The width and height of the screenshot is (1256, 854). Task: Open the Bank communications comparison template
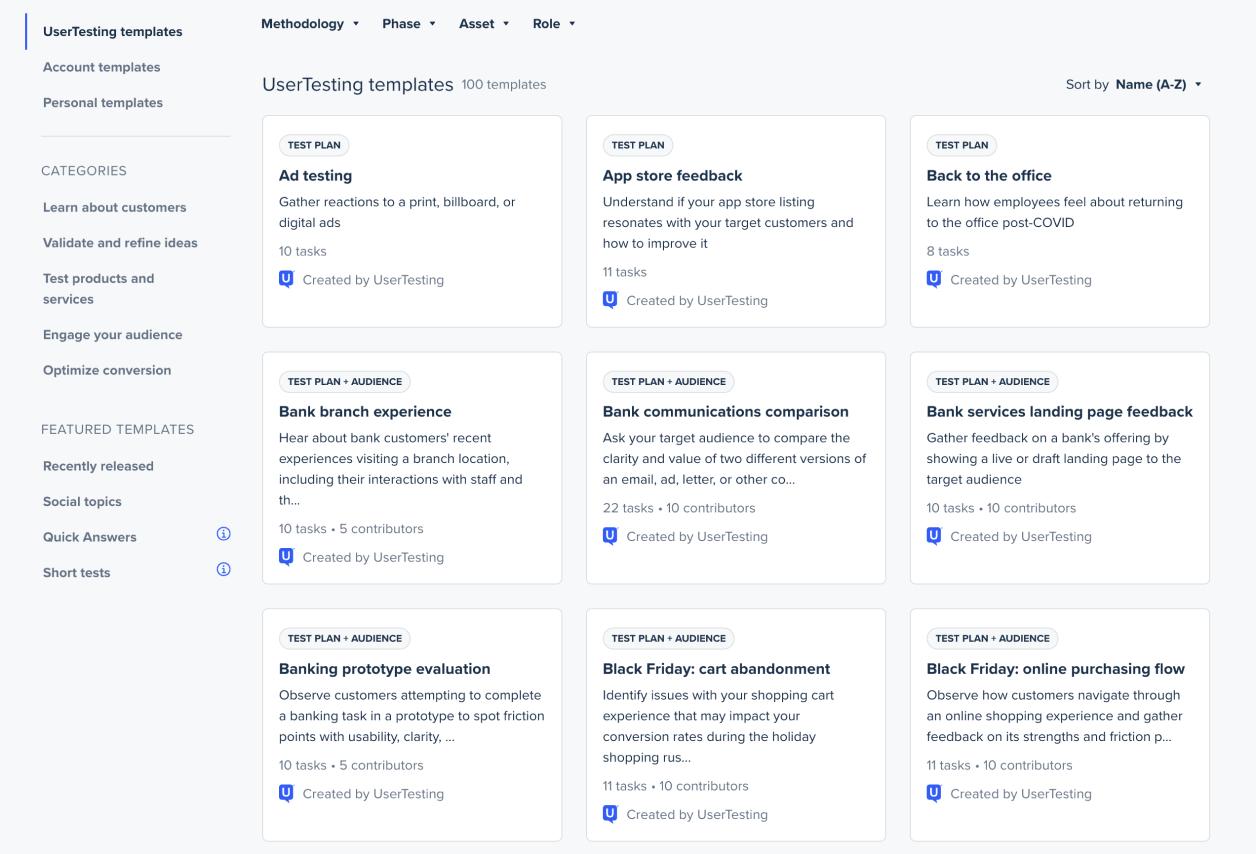pos(726,412)
